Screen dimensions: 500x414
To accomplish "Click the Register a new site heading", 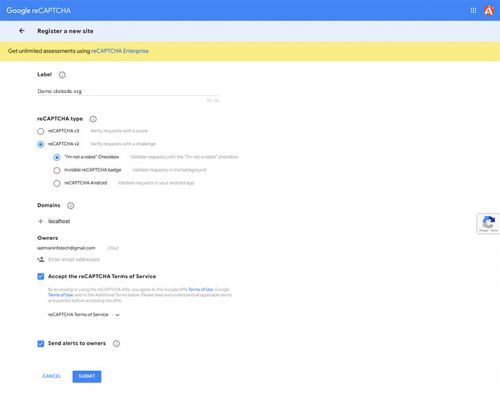I will [x=65, y=31].
